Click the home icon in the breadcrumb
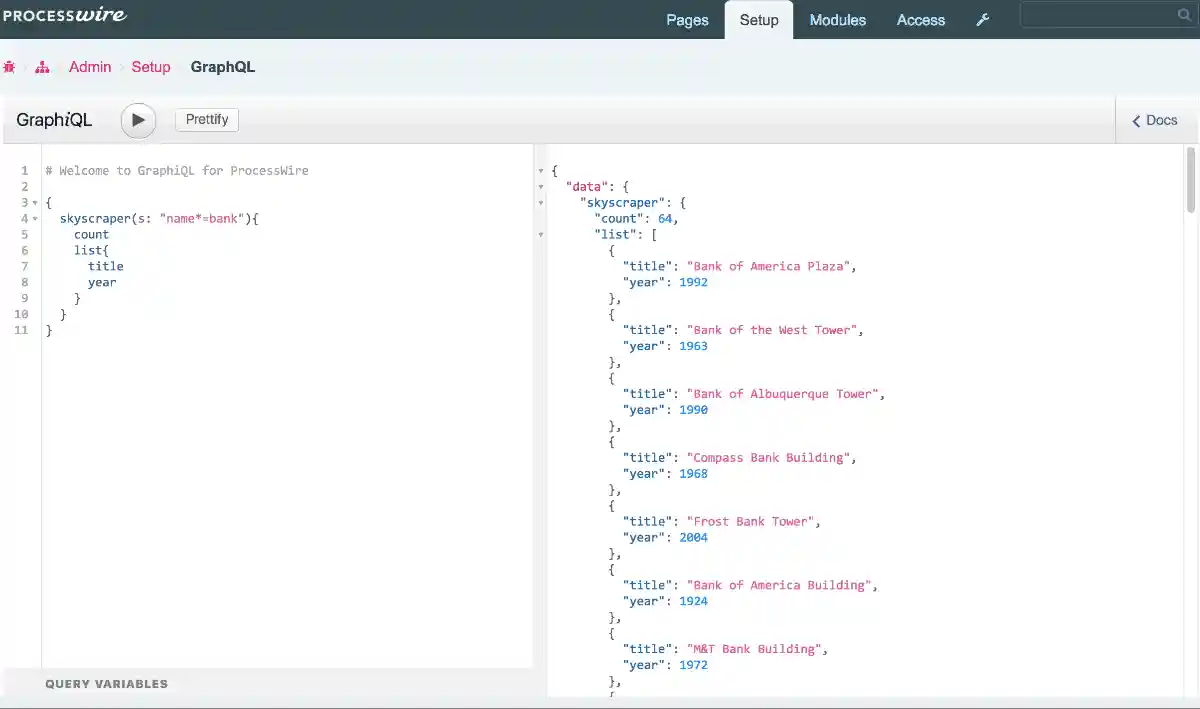 tap(10, 66)
